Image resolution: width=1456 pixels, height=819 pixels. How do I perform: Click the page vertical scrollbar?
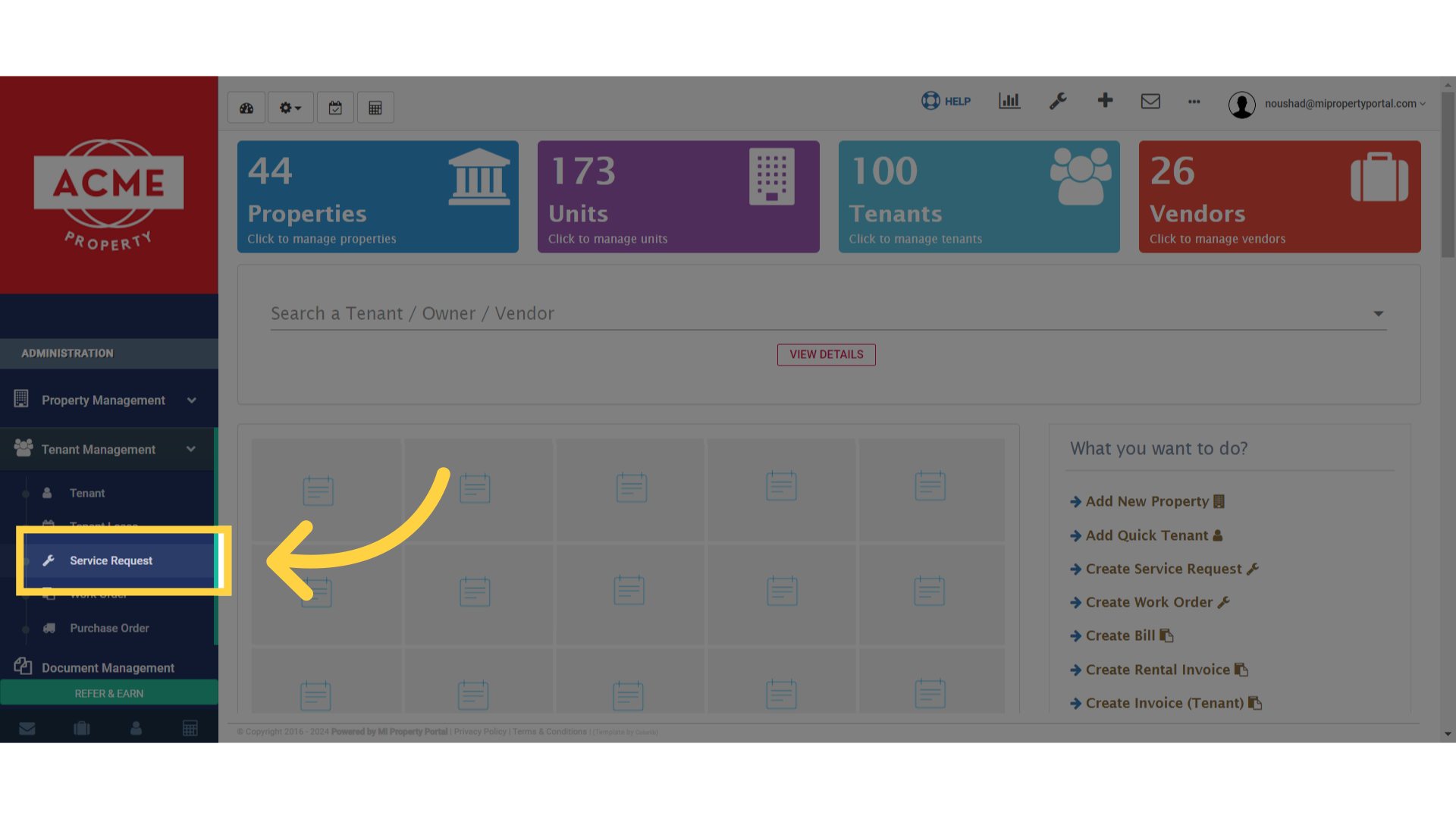(1448, 174)
